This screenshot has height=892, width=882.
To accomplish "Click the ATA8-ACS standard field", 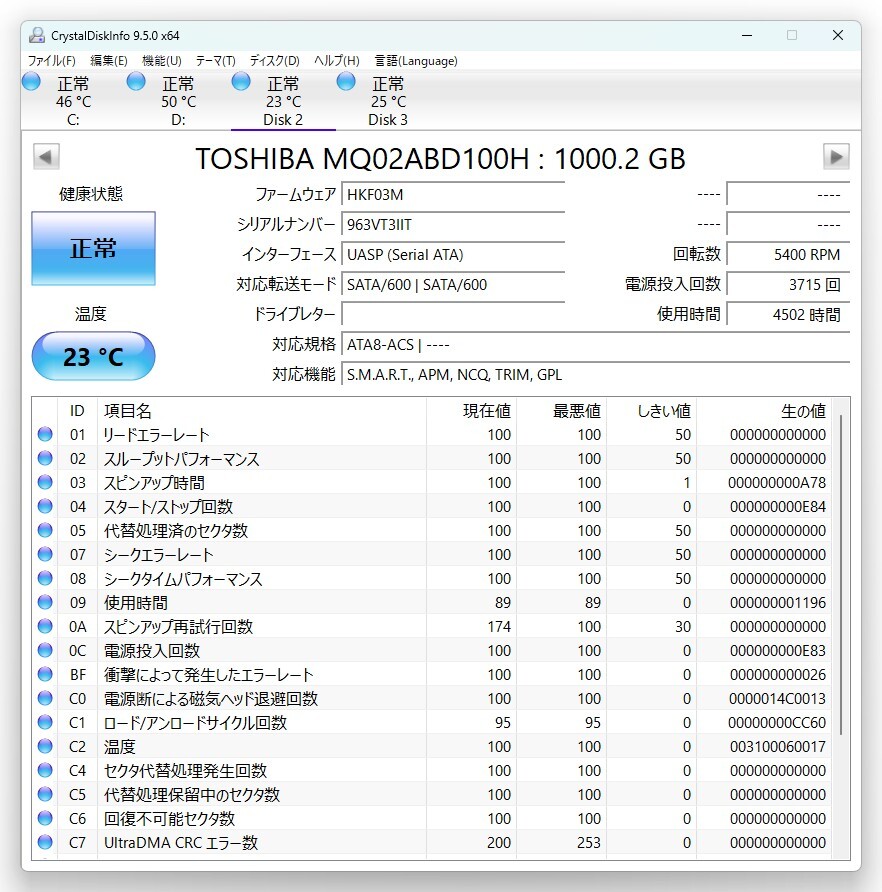I will [595, 344].
